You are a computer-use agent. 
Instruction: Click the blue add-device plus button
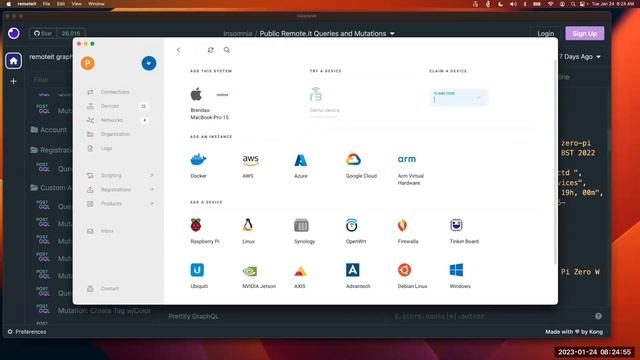(149, 63)
